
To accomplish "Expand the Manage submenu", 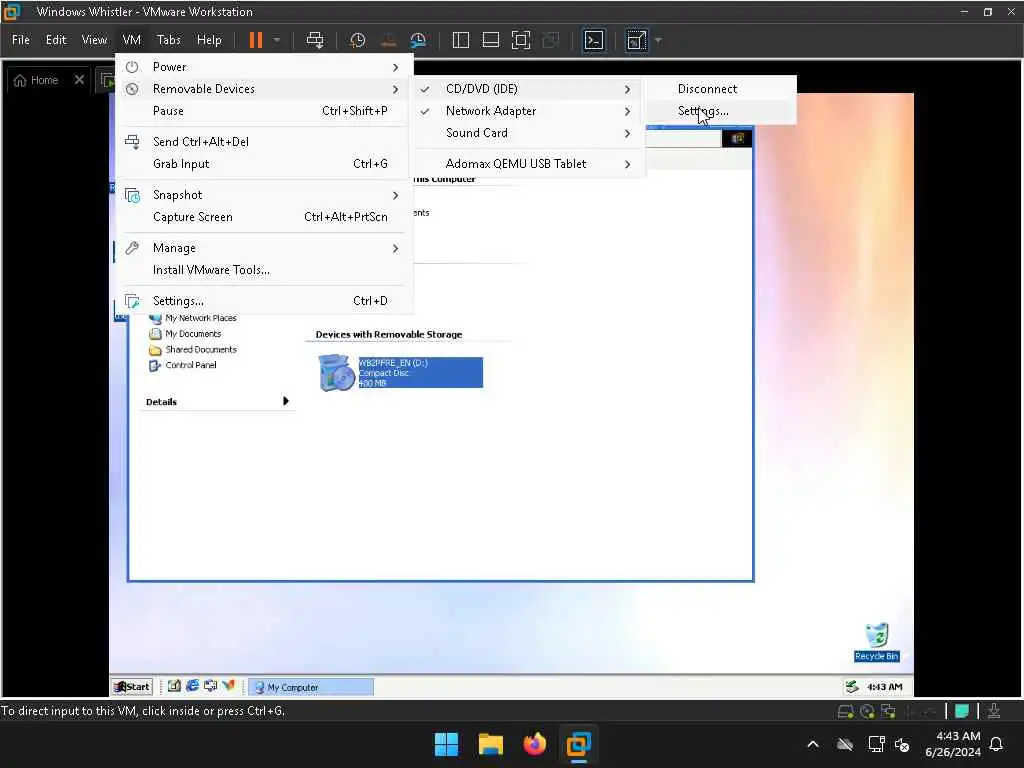I will [x=264, y=248].
